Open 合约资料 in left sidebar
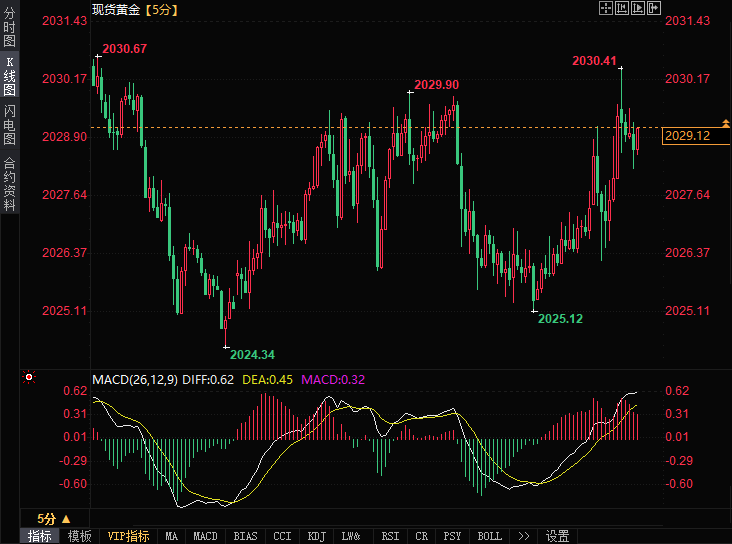The height and width of the screenshot is (544, 732). pos(9,183)
